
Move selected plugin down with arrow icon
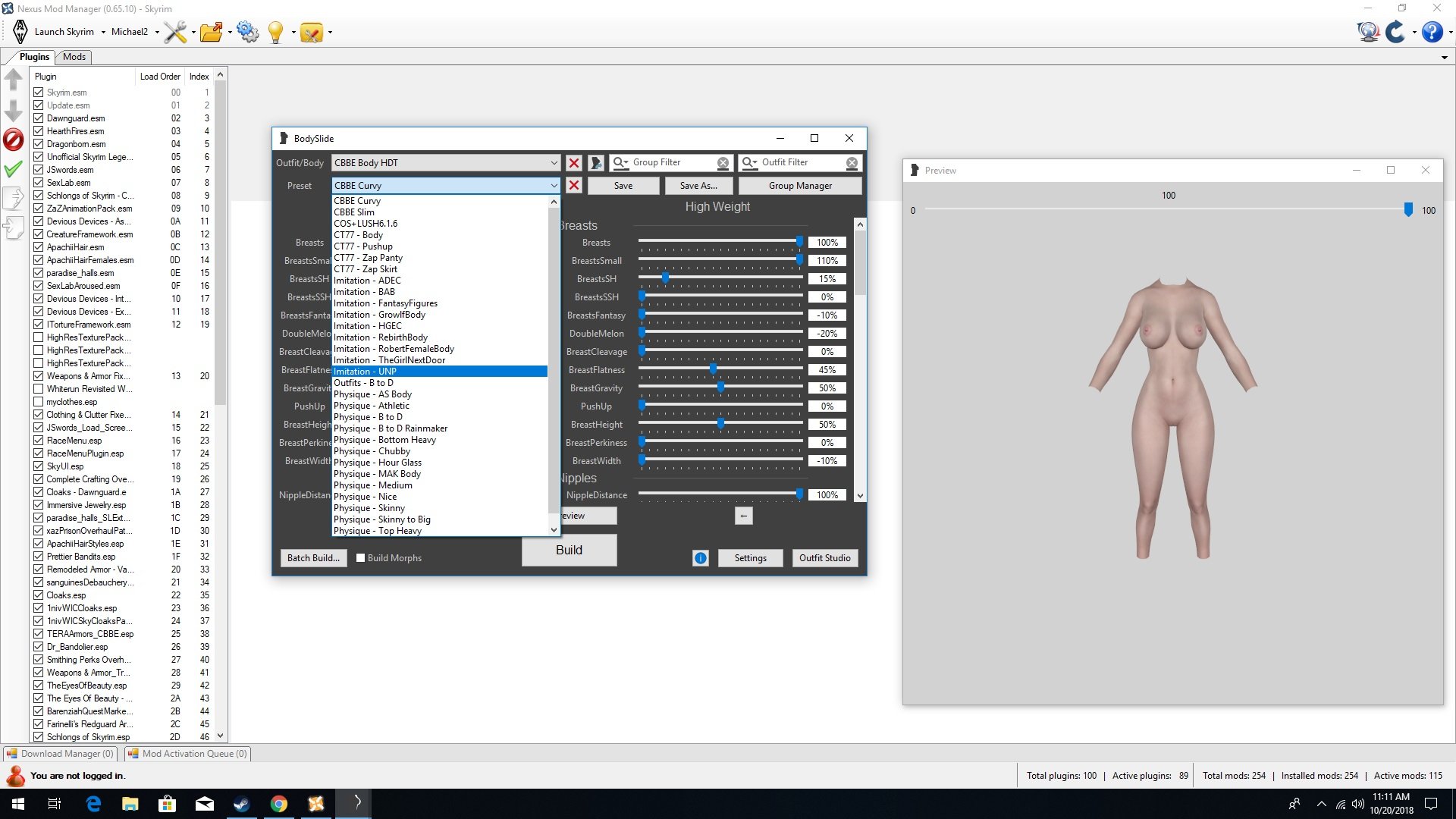[14, 110]
